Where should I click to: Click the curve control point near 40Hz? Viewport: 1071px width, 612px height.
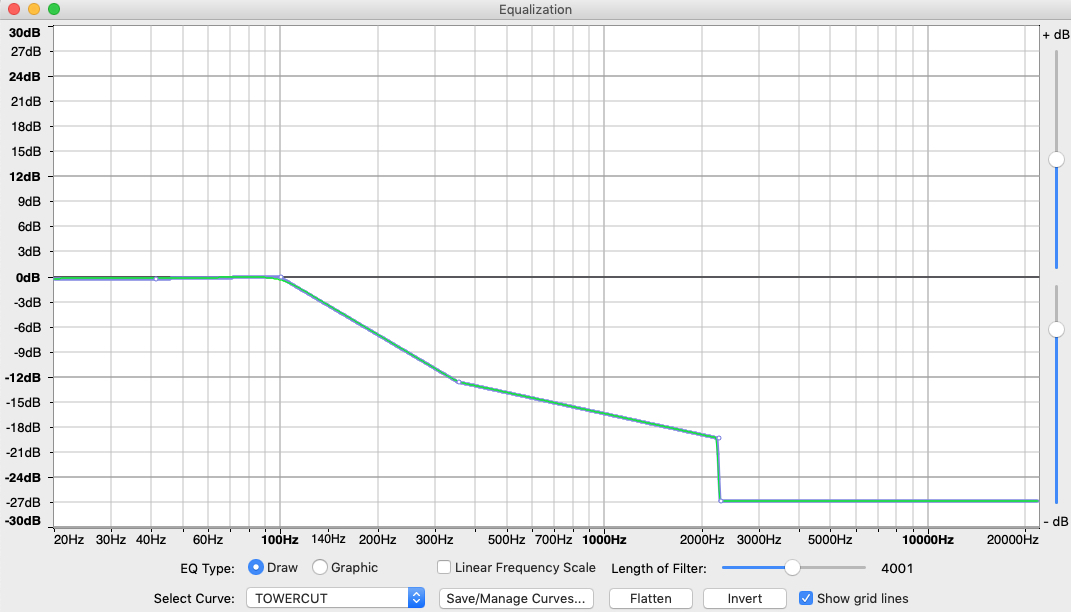pyautogui.click(x=156, y=279)
